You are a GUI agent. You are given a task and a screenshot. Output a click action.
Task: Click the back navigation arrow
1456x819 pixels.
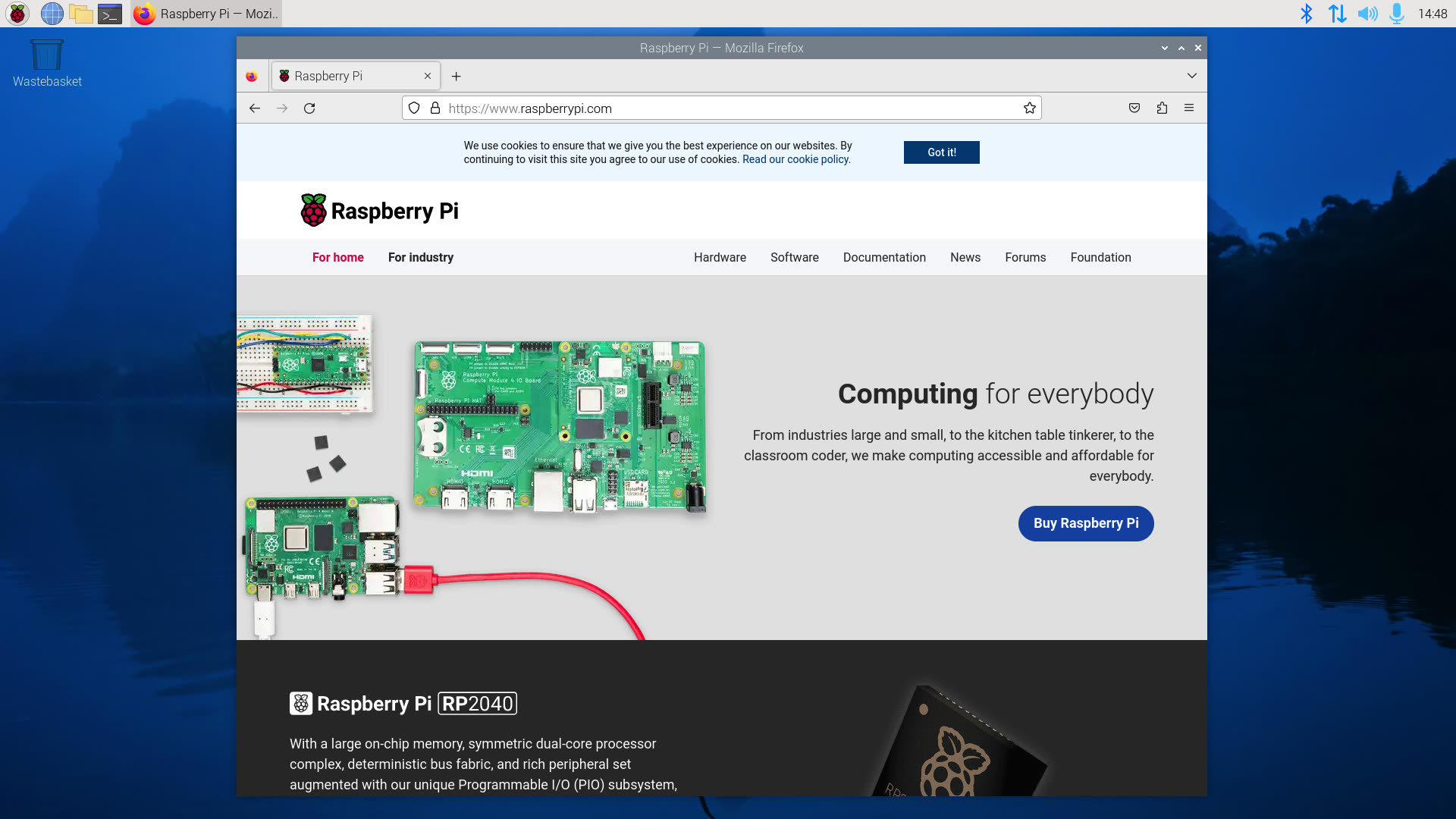pyautogui.click(x=255, y=108)
